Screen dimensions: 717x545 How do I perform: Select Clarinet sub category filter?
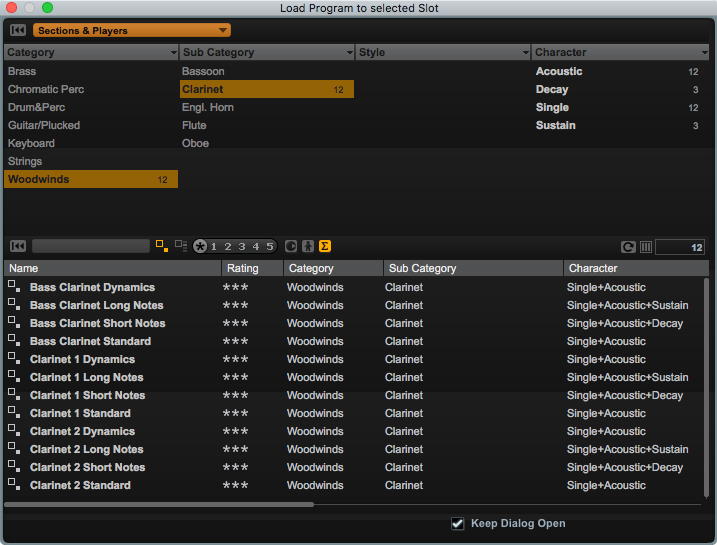[x=267, y=89]
